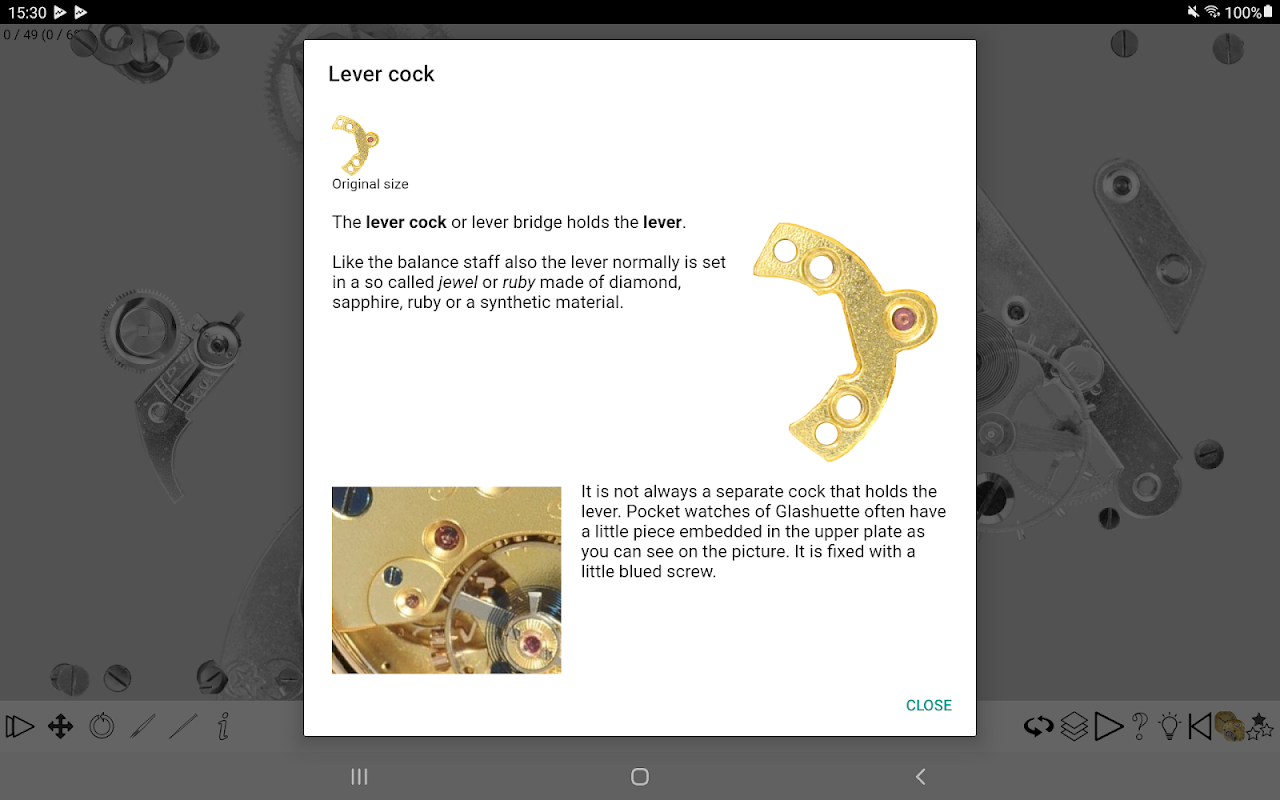The width and height of the screenshot is (1280, 800).
Task: Close the Lever cock dialog
Action: coord(928,705)
